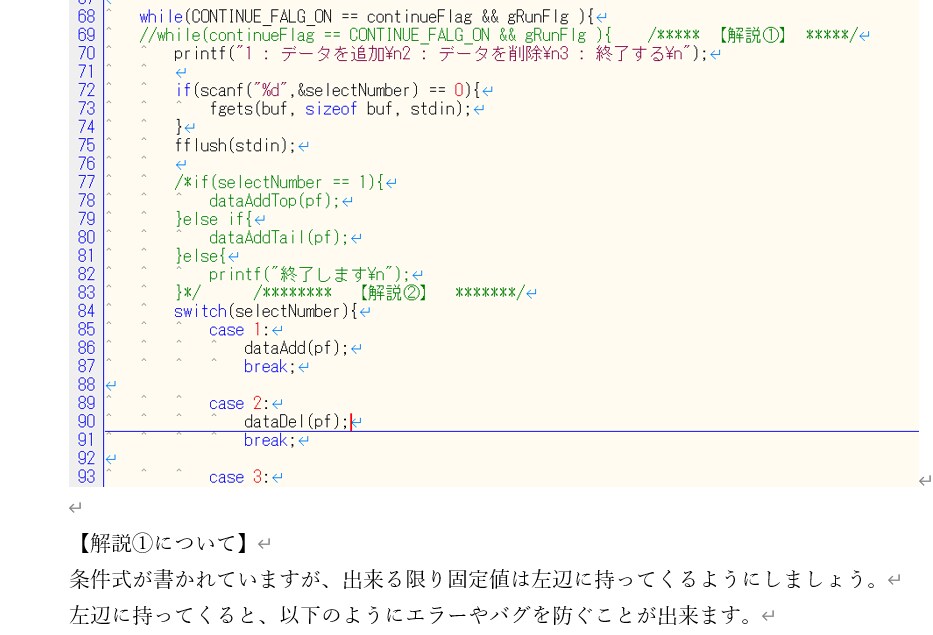Click the dataAdd(pf); line

click(x=296, y=348)
